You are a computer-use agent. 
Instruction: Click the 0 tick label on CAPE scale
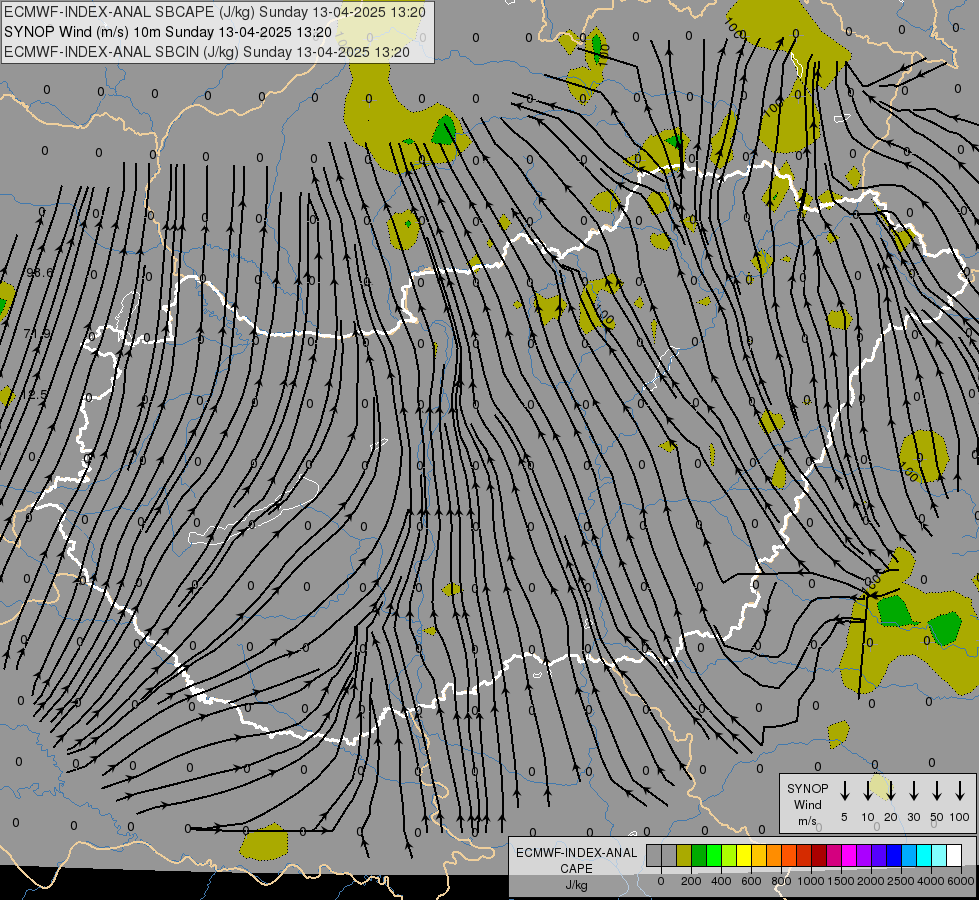(661, 881)
